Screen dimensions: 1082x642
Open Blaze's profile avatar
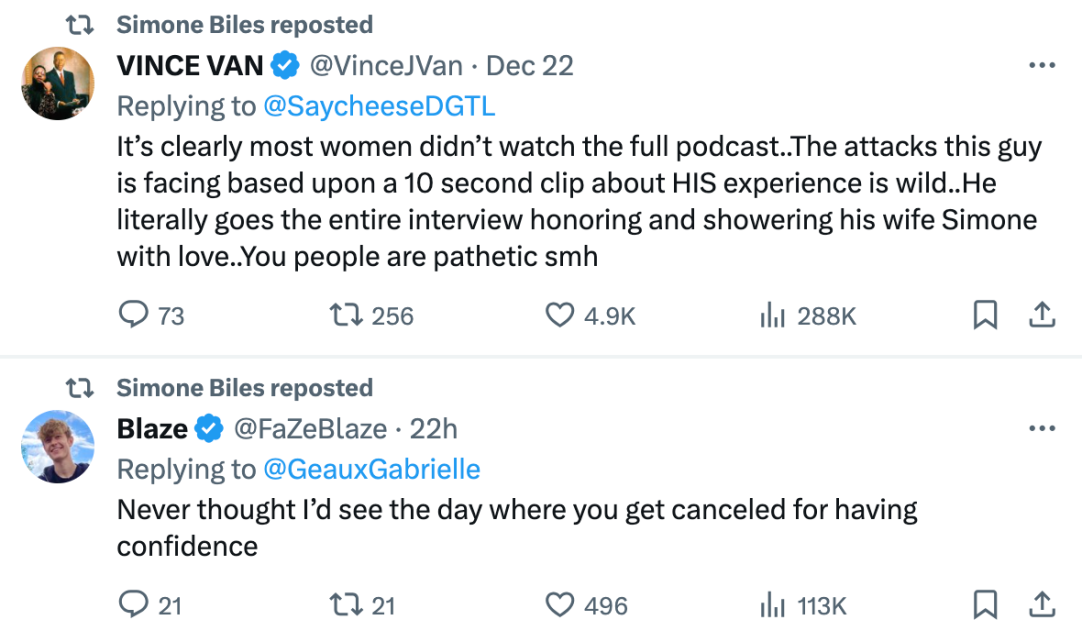point(57,447)
